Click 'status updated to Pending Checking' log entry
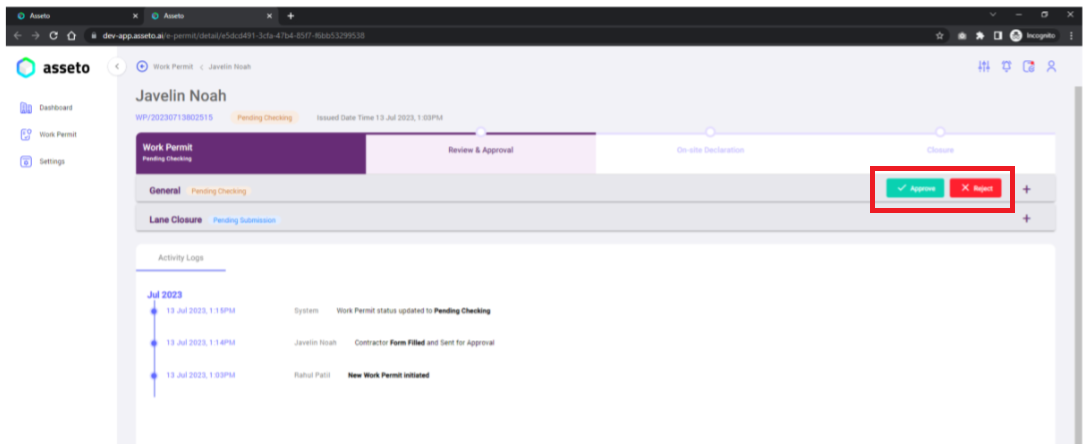 coord(413,310)
